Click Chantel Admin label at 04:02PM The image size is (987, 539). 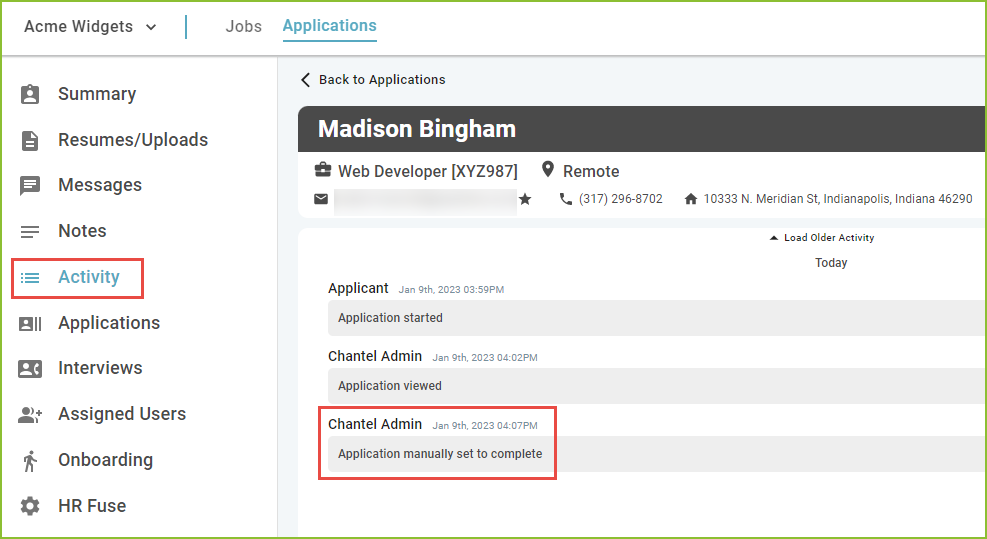[375, 356]
